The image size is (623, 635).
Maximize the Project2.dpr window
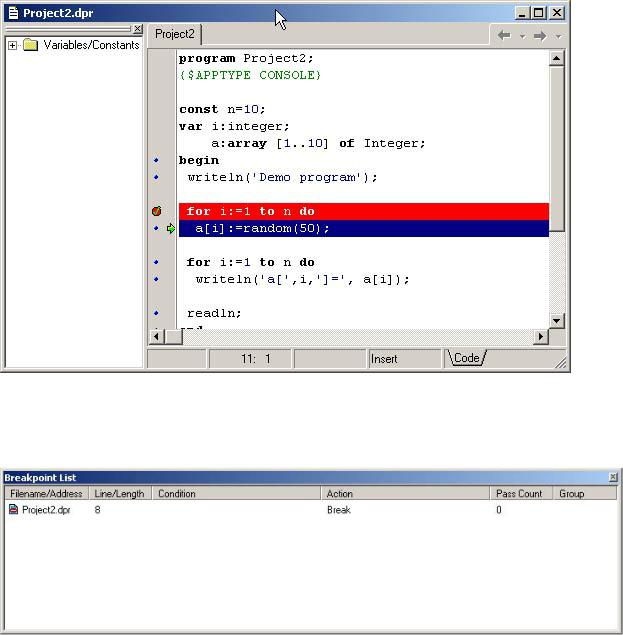tap(538, 13)
